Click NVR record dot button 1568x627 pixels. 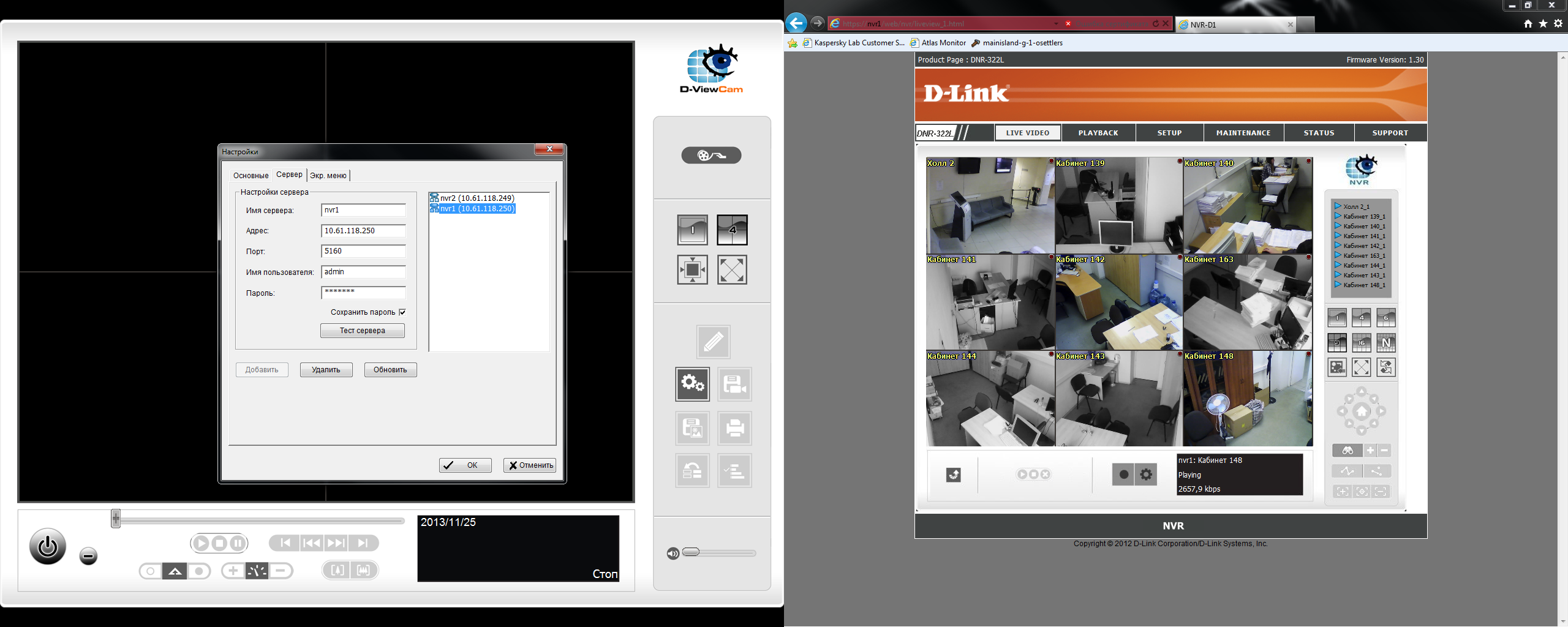point(1123,475)
